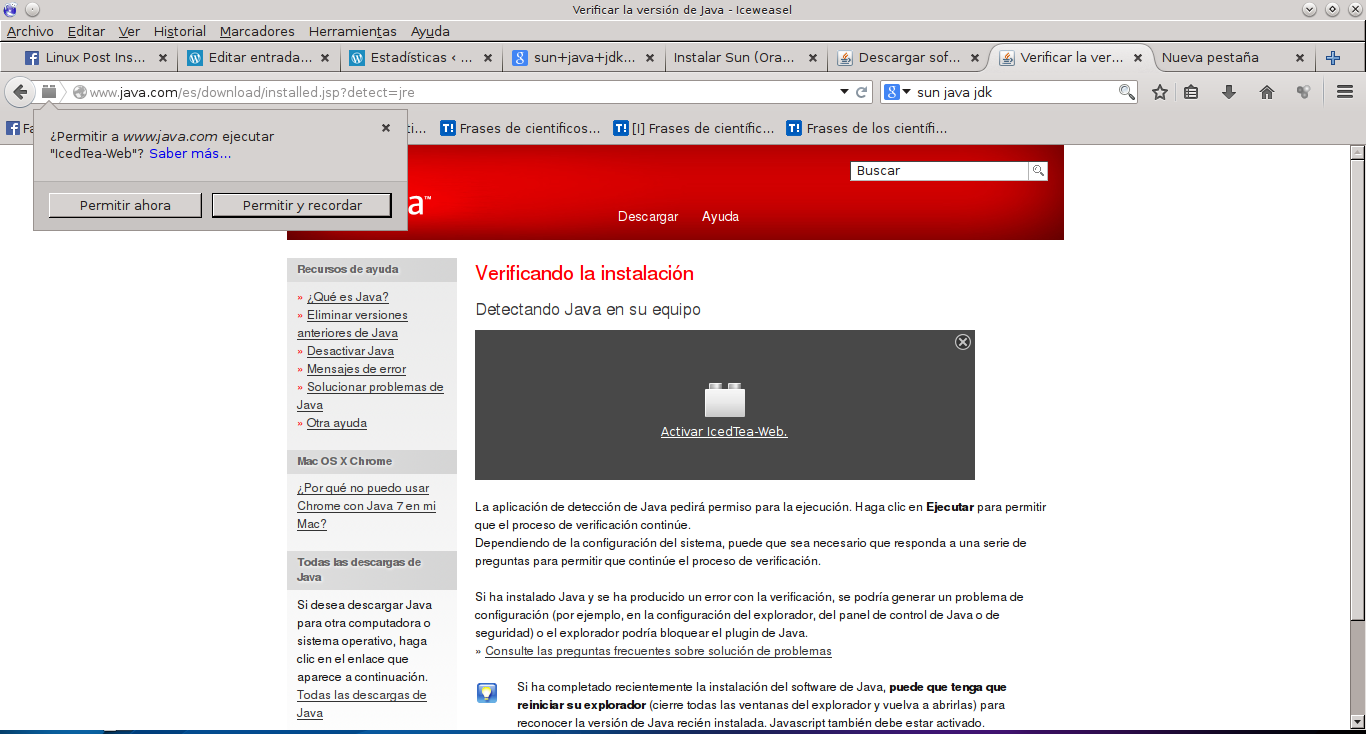Open a new tab with the plus button

point(1332,58)
